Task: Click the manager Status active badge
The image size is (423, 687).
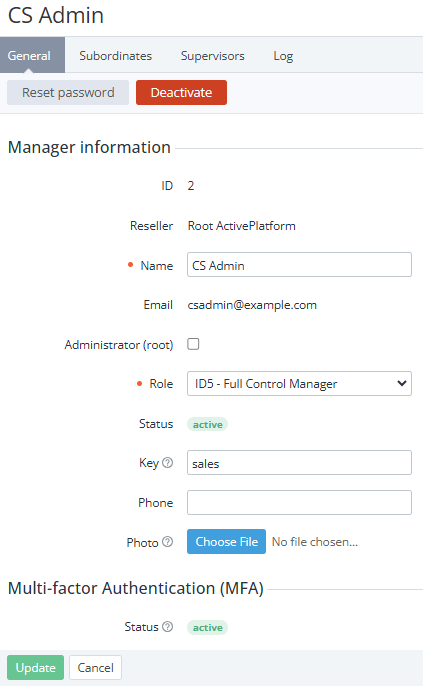Action: click(x=208, y=424)
